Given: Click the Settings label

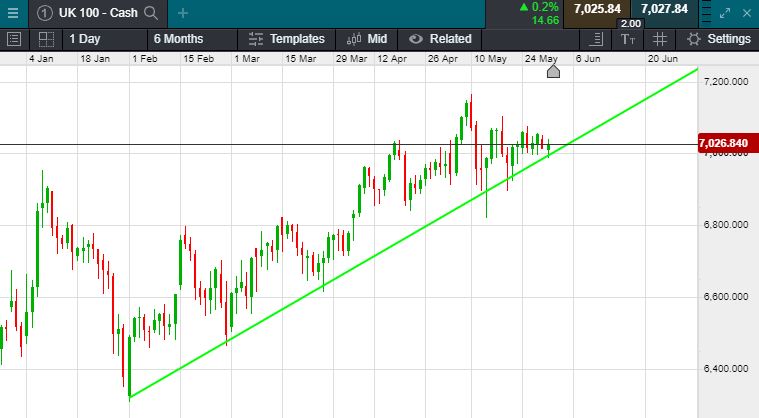Looking at the screenshot, I should (x=729, y=39).
